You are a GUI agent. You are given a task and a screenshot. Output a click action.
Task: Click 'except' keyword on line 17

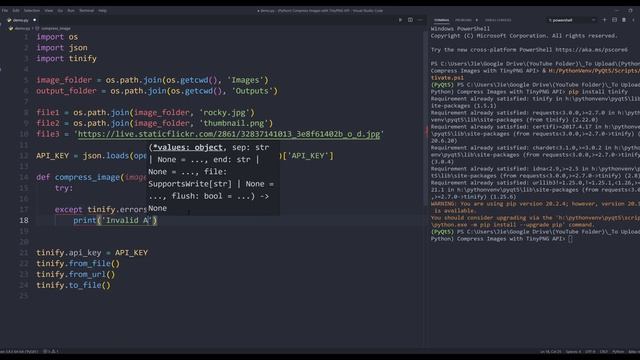[69, 209]
